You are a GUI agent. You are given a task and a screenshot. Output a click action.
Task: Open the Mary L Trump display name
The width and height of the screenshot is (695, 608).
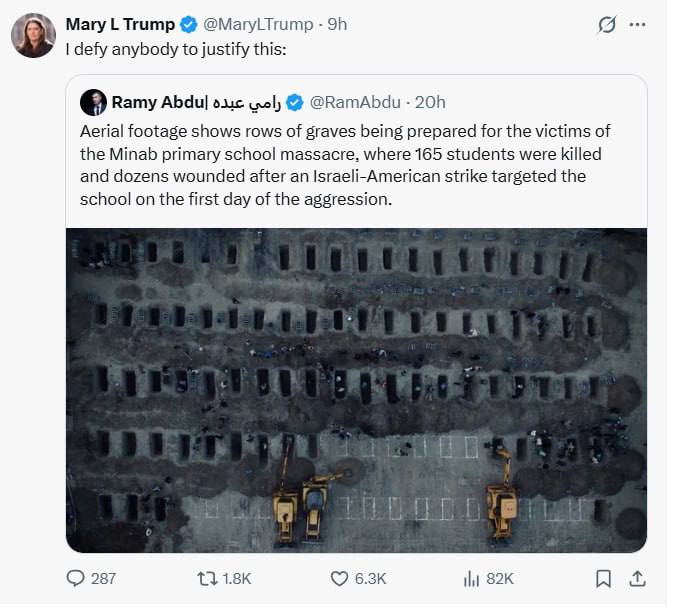coord(119,24)
